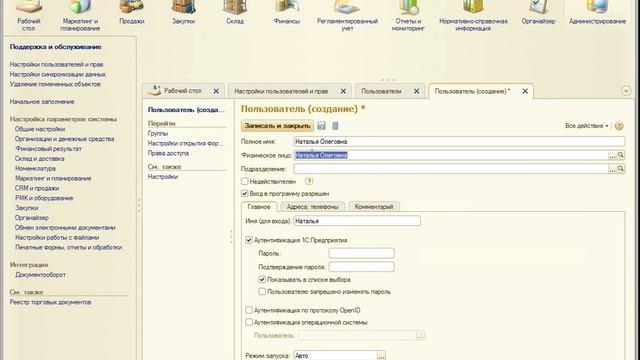This screenshot has width=640, height=360.
Task: Click Записать и закрыть button
Action: coord(277,126)
